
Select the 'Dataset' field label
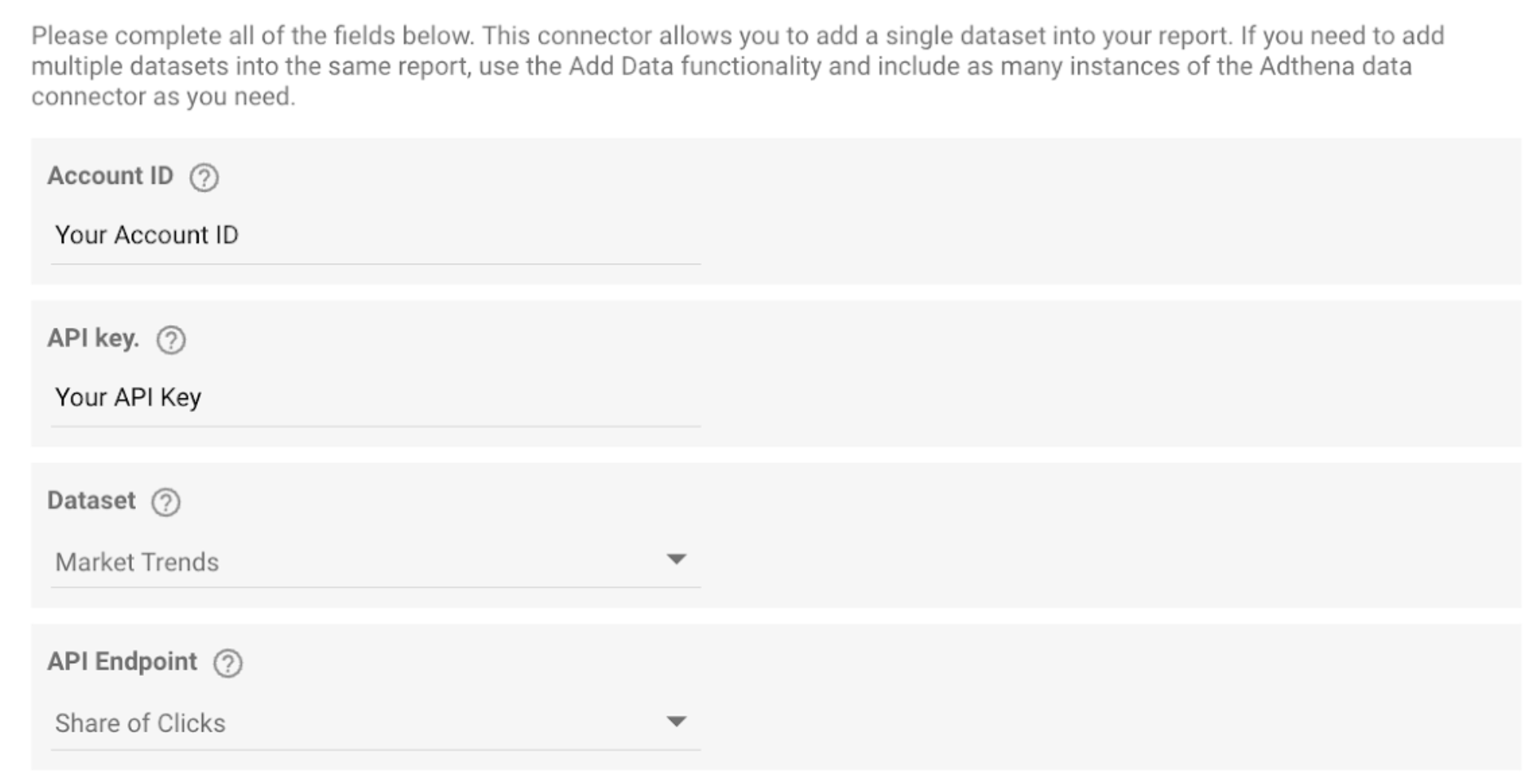pos(91,500)
